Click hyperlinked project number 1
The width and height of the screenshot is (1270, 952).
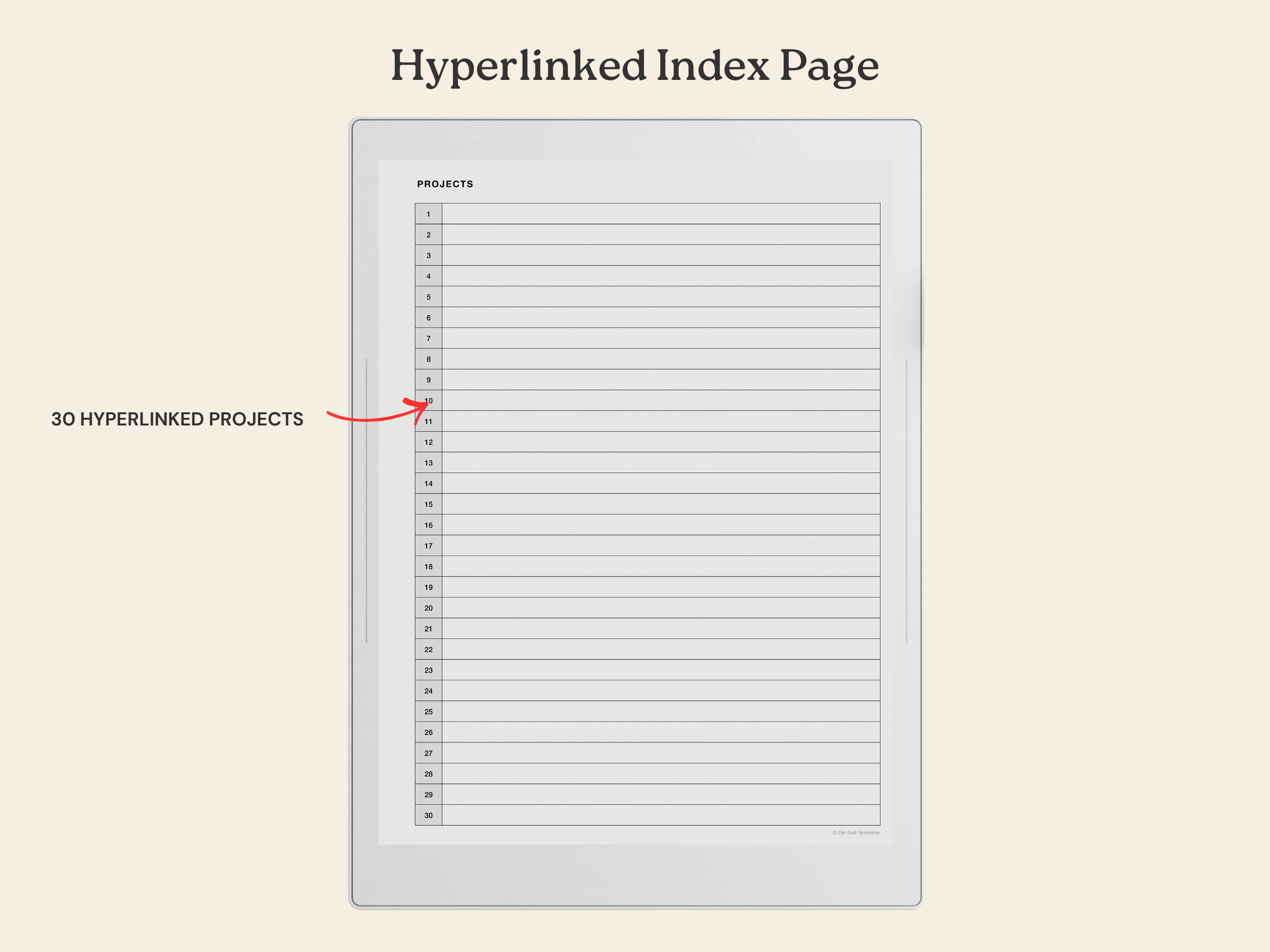[428, 214]
